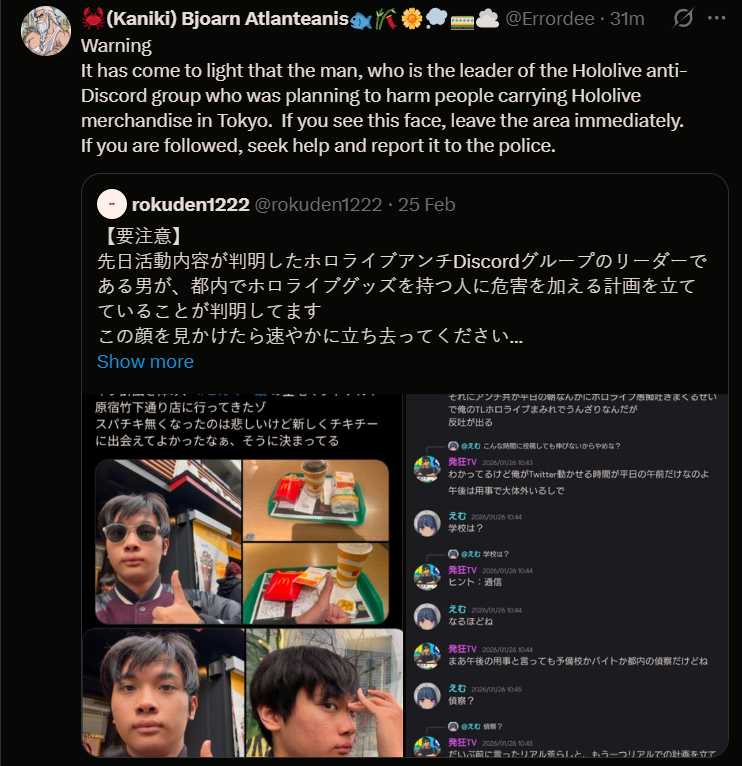742x766 pixels.
Task: Click the blue fish emoji after Atlanteanis
Action: 361,21
